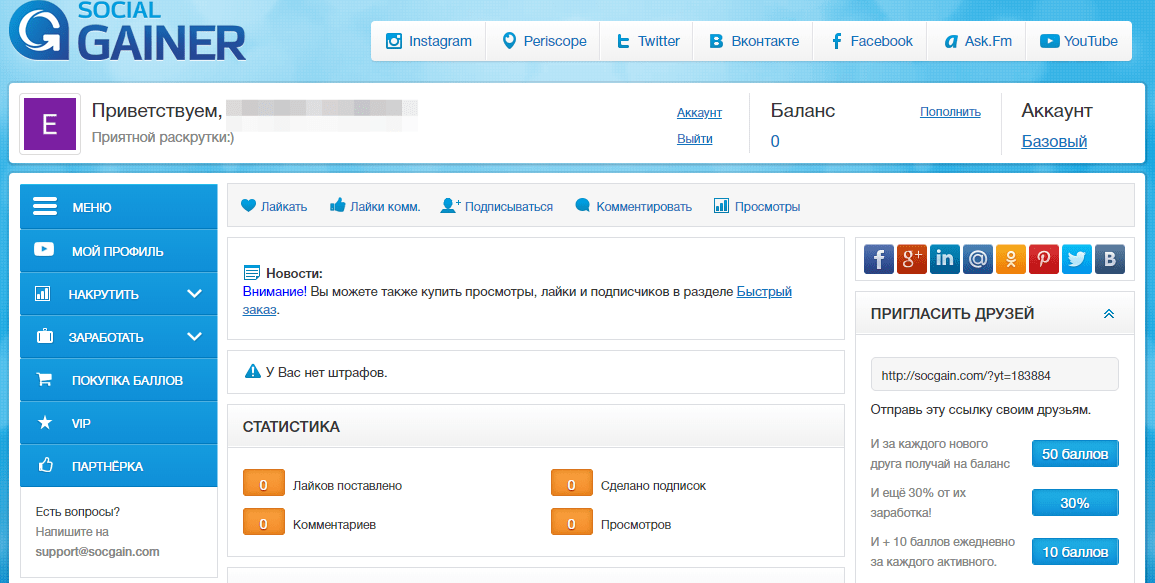Click the Odnoklassniki share icon
This screenshot has height=583, width=1155.
point(1011,259)
